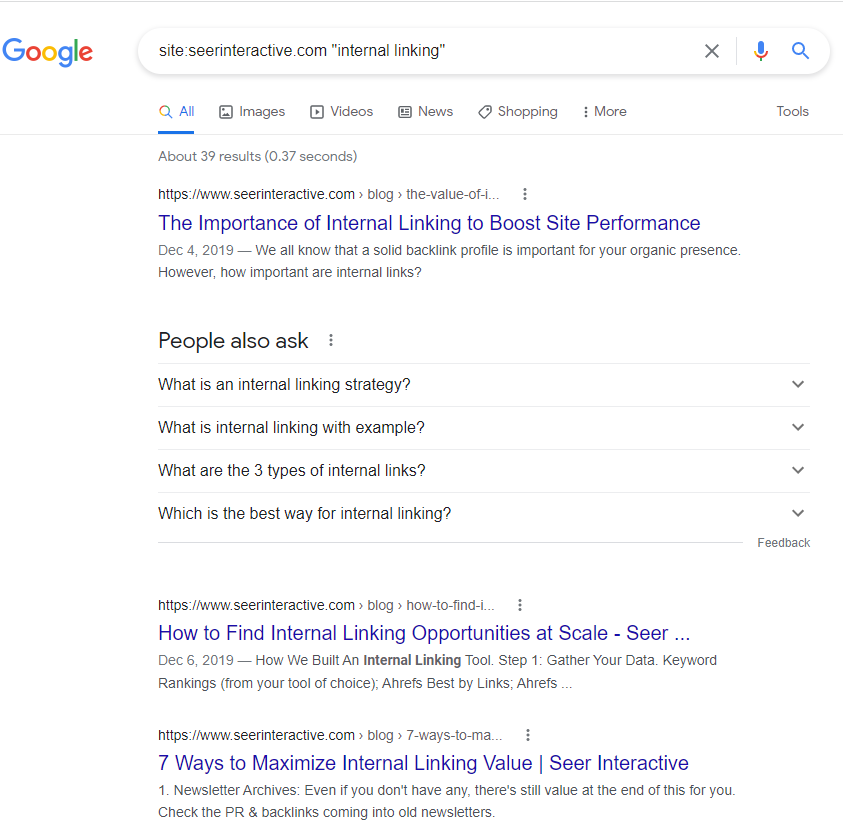This screenshot has width=843, height=840.
Task: Open the News search tab
Action: pos(425,112)
